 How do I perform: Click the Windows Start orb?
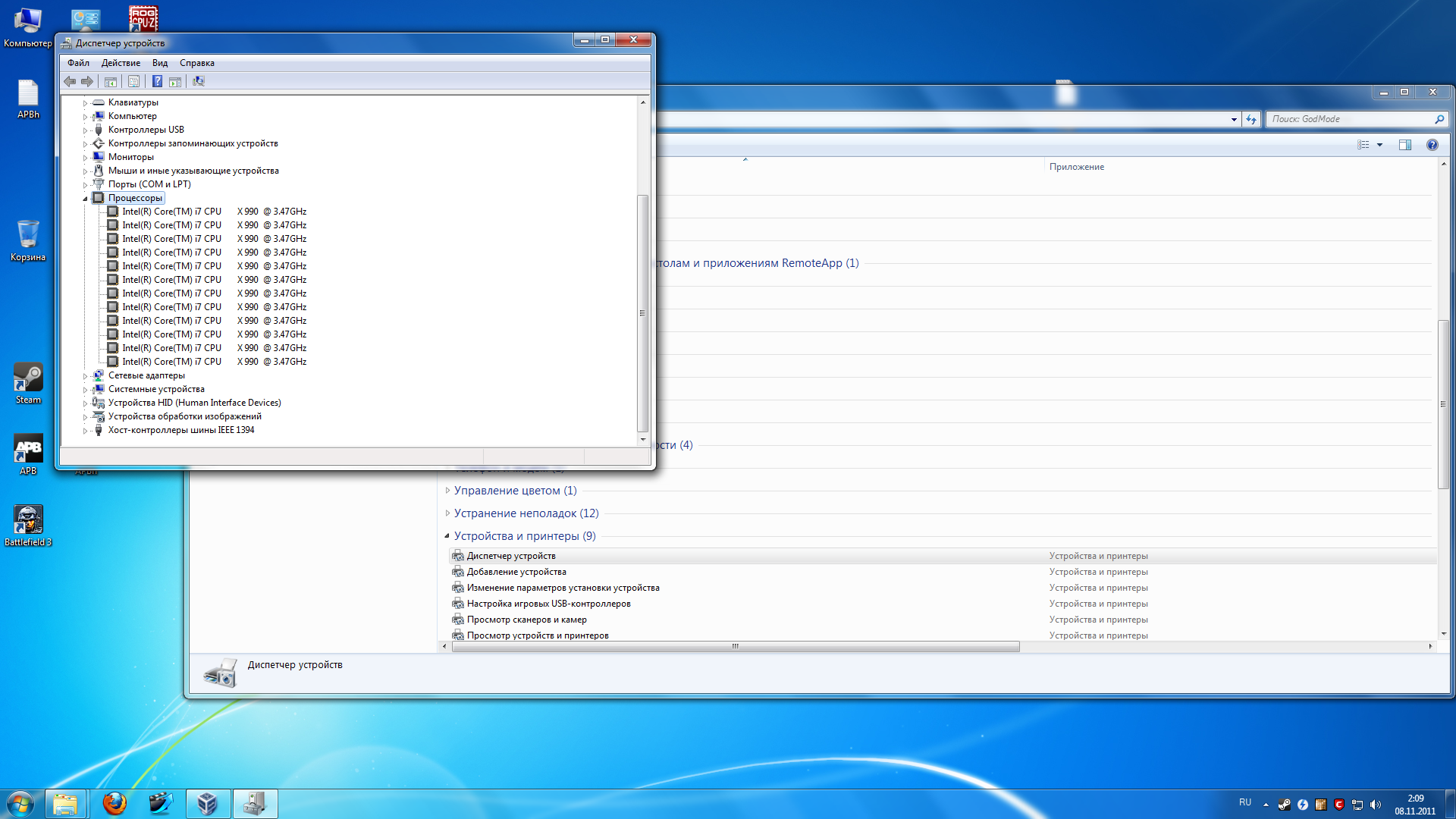[20, 804]
